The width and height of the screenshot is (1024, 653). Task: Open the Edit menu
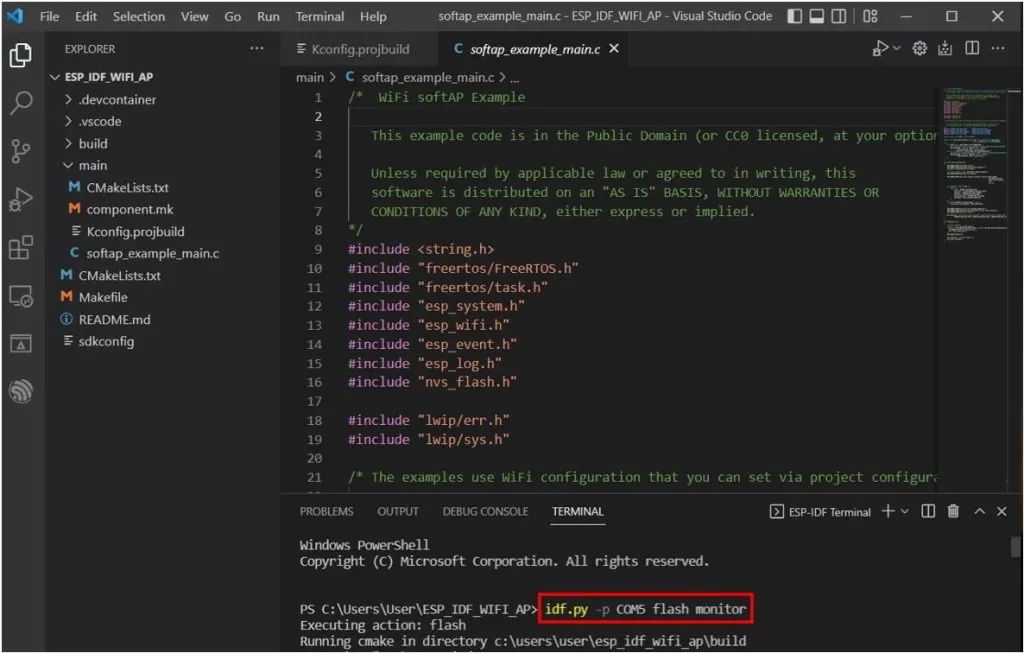[x=86, y=16]
